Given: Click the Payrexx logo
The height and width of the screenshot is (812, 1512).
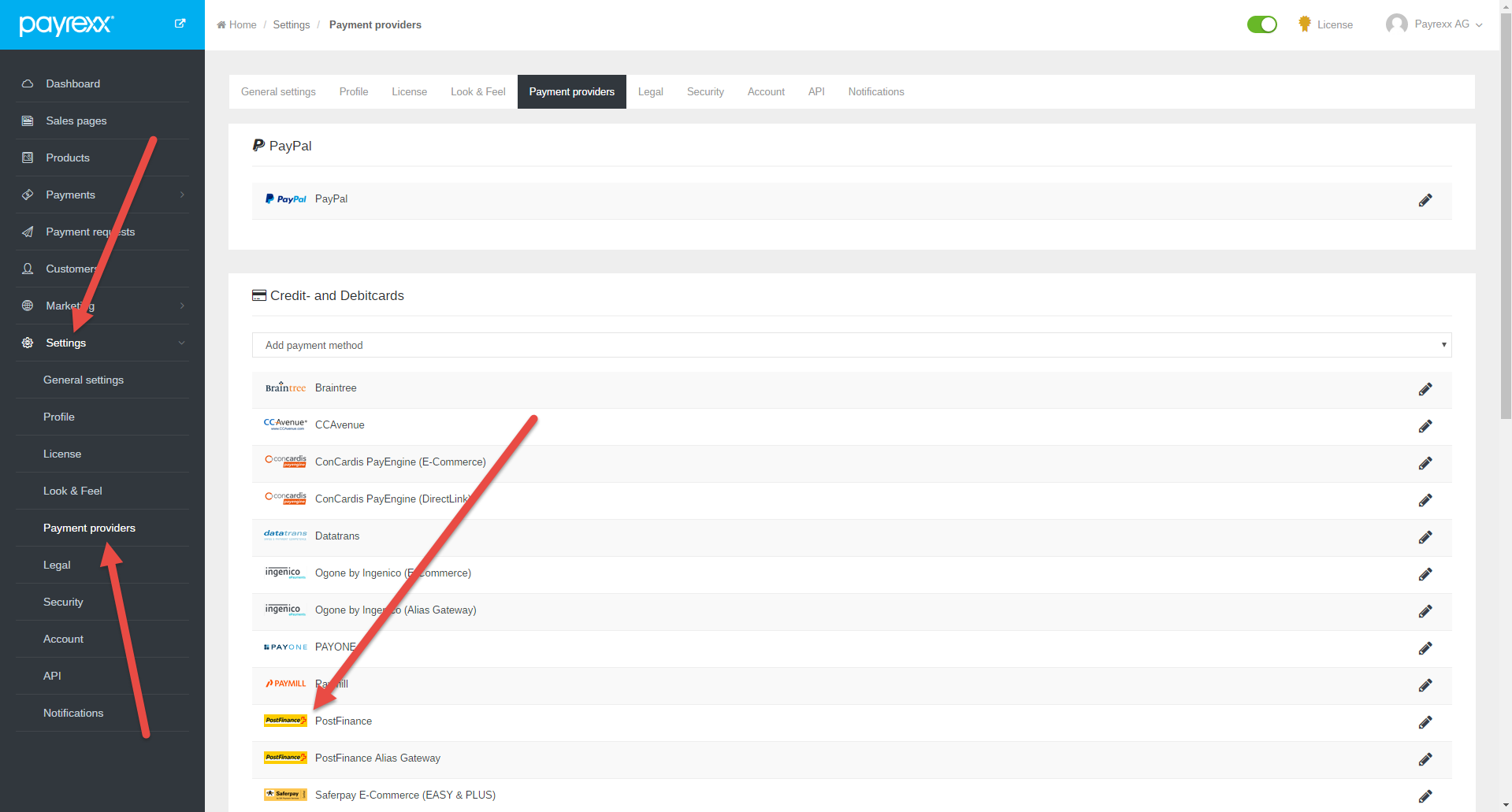Looking at the screenshot, I should pyautogui.click(x=66, y=24).
